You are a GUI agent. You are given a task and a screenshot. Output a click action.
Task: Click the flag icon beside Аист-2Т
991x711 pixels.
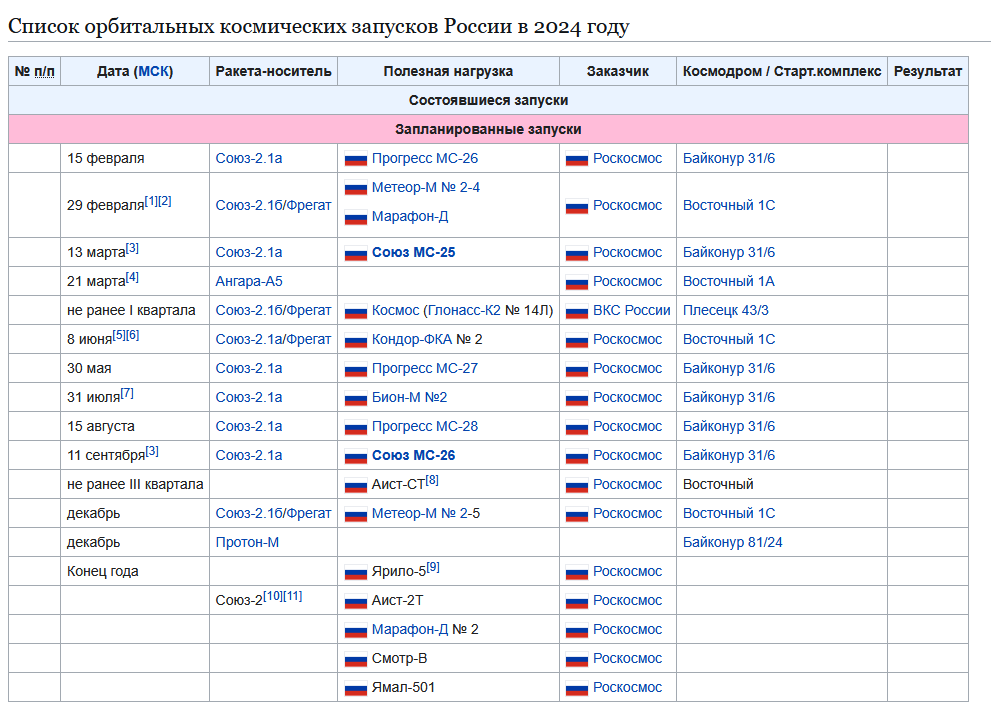click(x=356, y=602)
